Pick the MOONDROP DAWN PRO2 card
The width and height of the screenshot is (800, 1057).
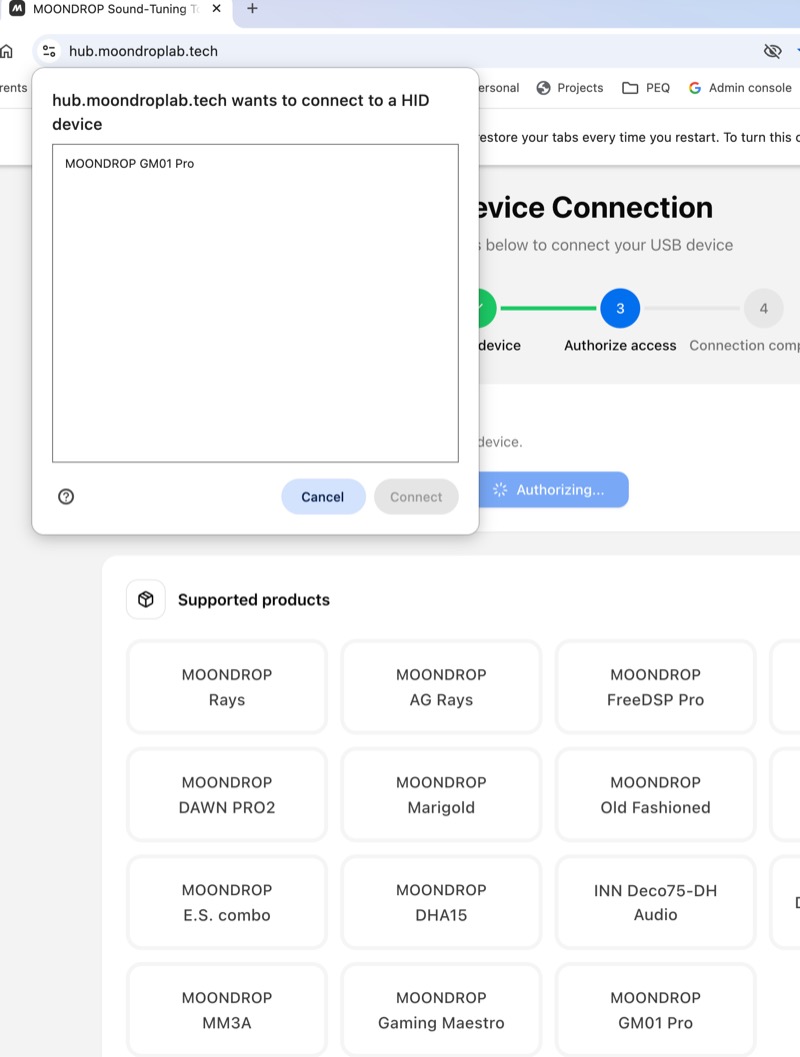point(227,795)
